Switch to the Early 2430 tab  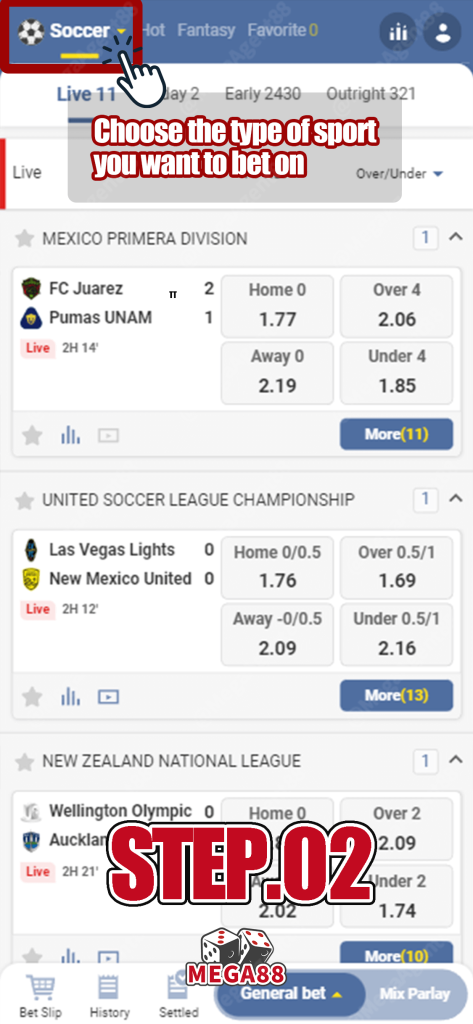(x=263, y=94)
